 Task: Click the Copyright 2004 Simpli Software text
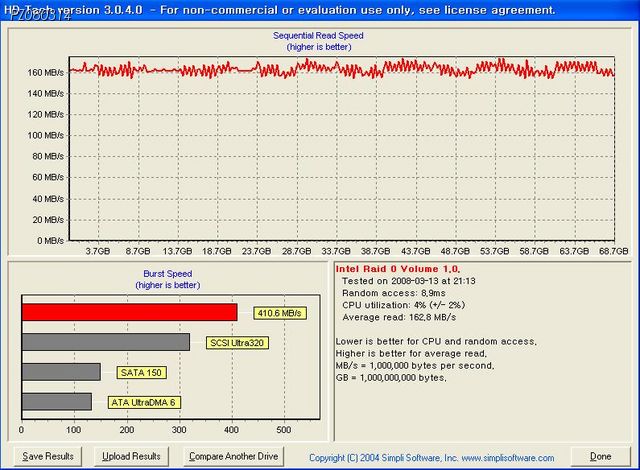pos(383,458)
